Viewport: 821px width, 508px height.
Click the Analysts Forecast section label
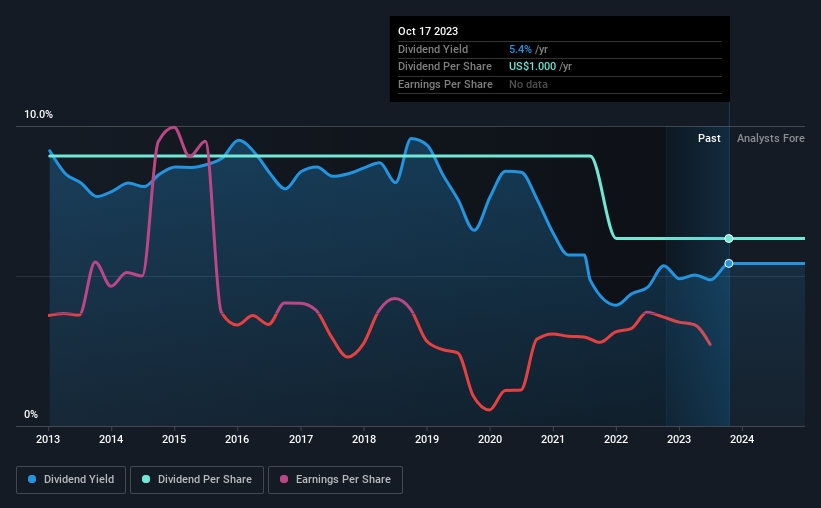(771, 138)
